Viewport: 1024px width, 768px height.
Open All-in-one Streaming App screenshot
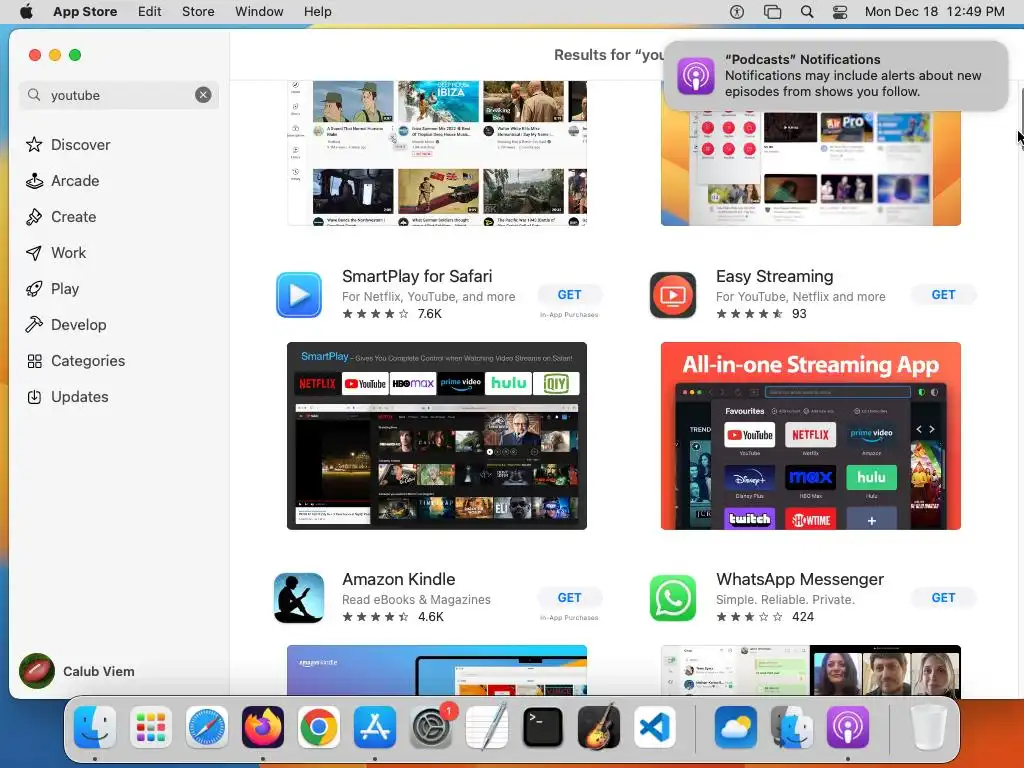click(x=810, y=436)
